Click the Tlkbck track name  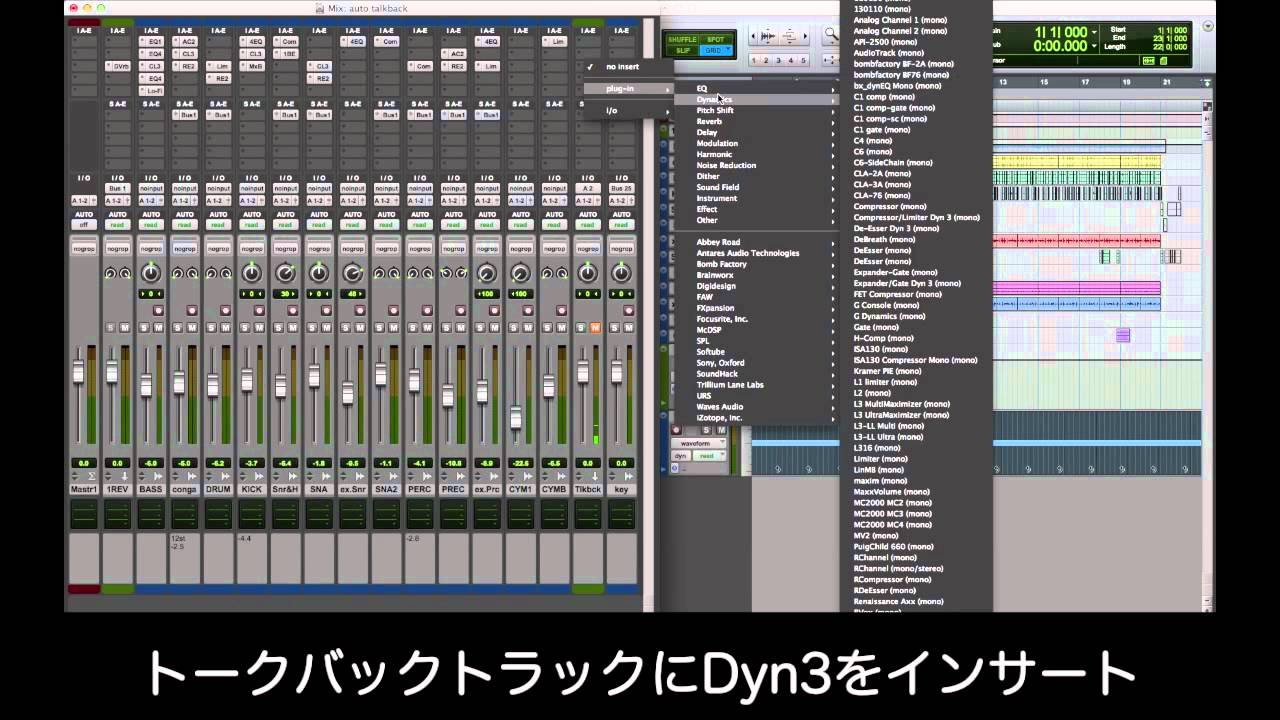[x=588, y=490]
